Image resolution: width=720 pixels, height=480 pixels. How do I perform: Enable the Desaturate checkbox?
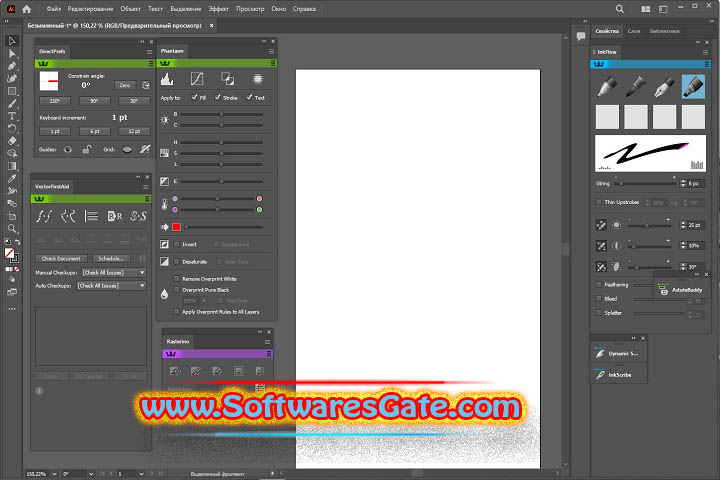176,262
